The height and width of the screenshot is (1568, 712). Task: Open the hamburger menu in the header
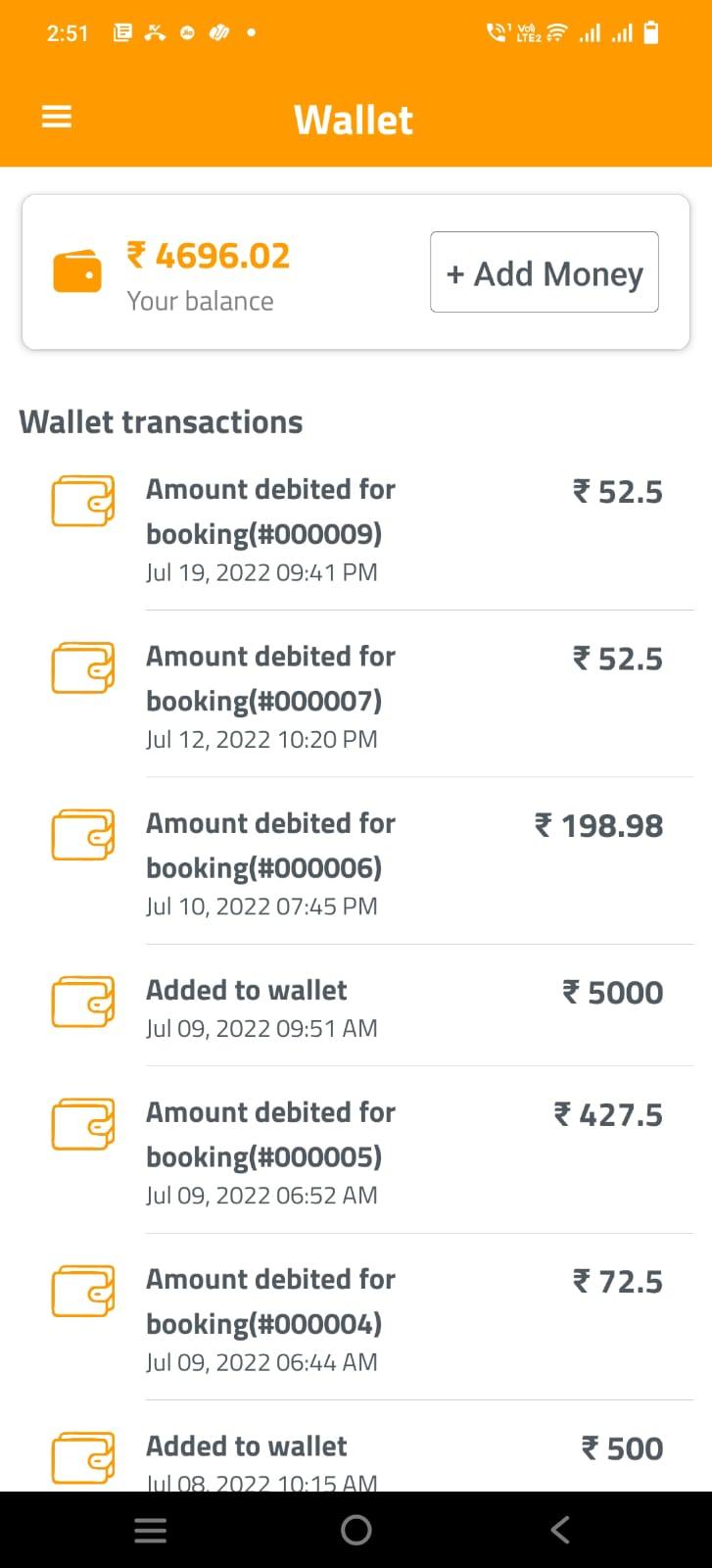57,118
